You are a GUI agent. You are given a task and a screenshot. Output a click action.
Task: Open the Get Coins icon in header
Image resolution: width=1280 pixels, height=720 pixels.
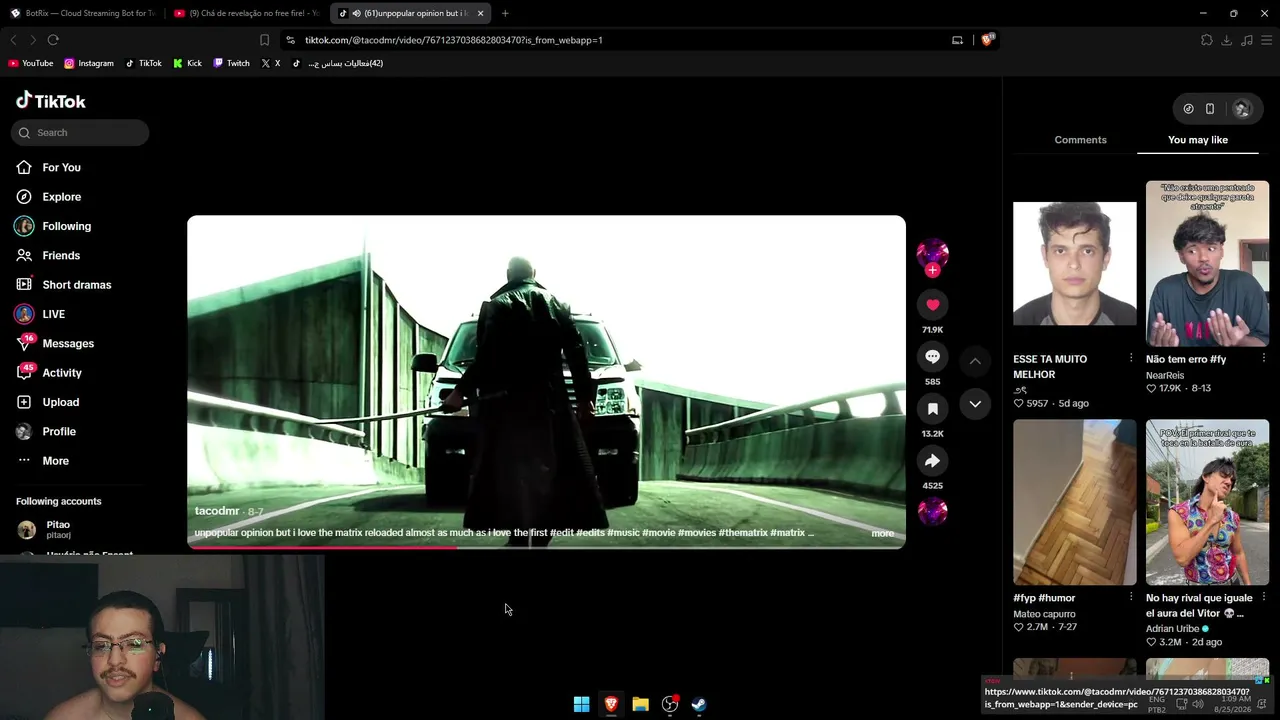click(1188, 109)
